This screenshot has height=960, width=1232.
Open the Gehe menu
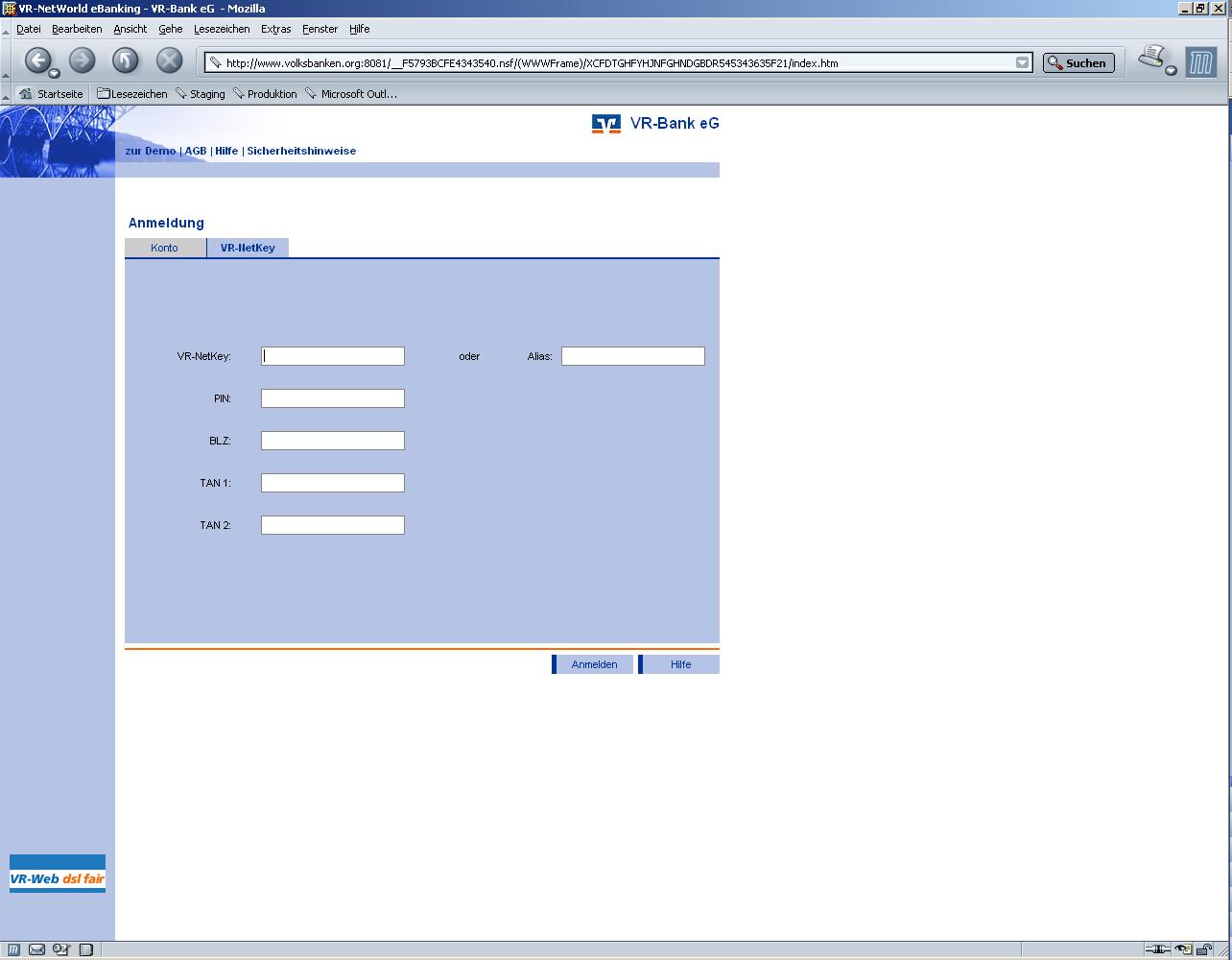(171, 29)
